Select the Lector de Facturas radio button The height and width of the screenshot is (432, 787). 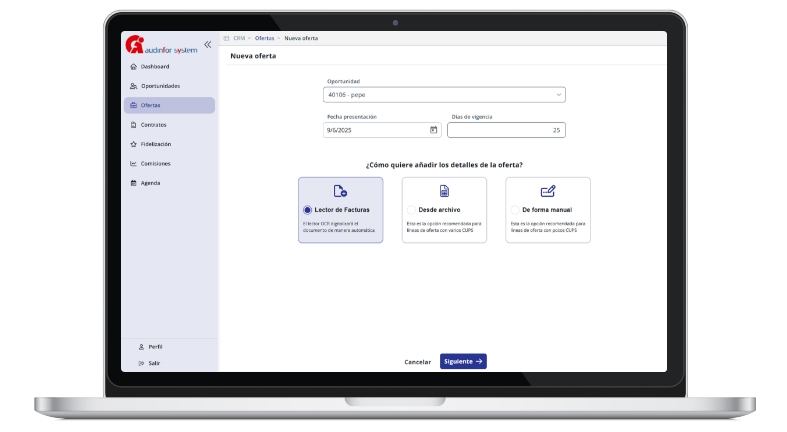(x=307, y=210)
